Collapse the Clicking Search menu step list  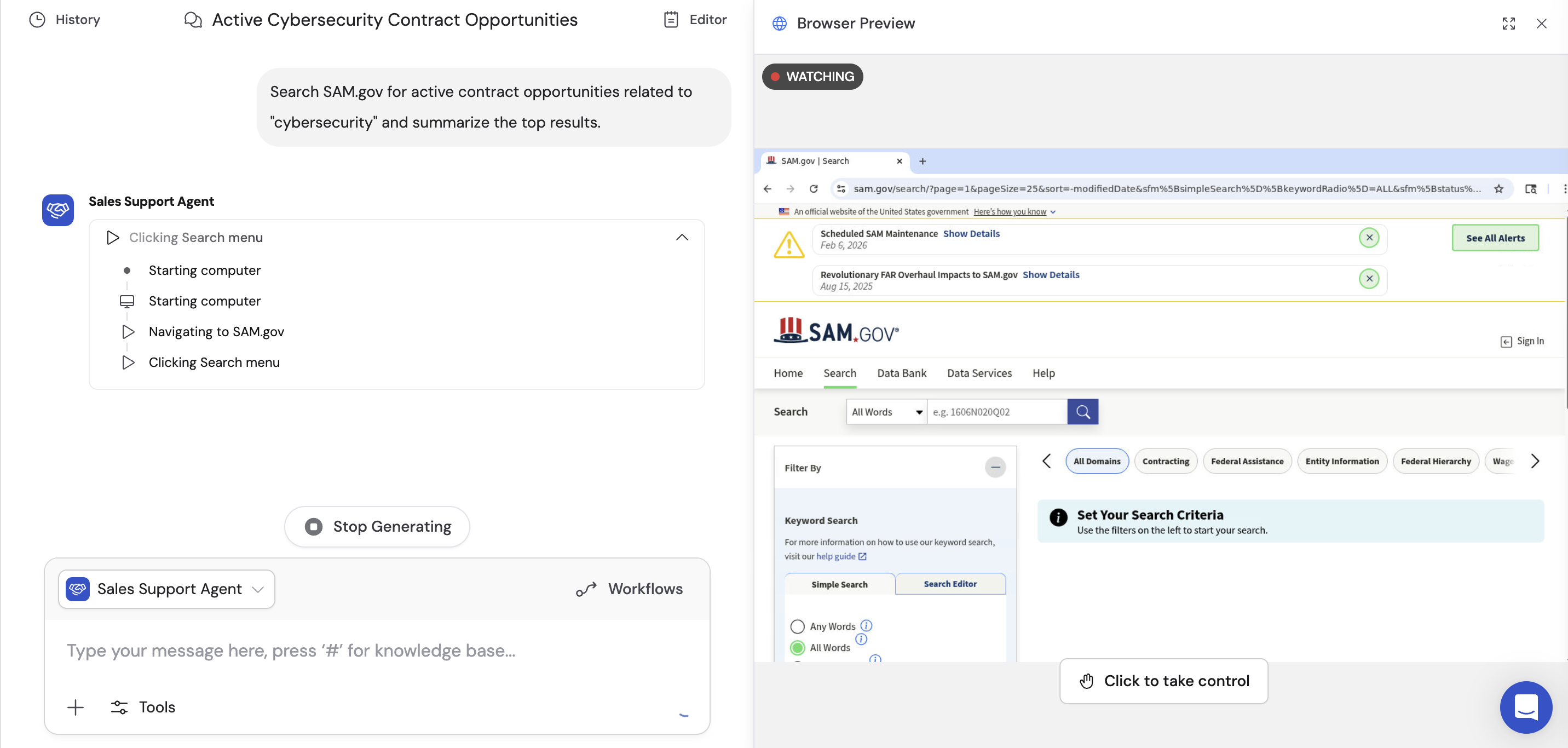point(682,237)
